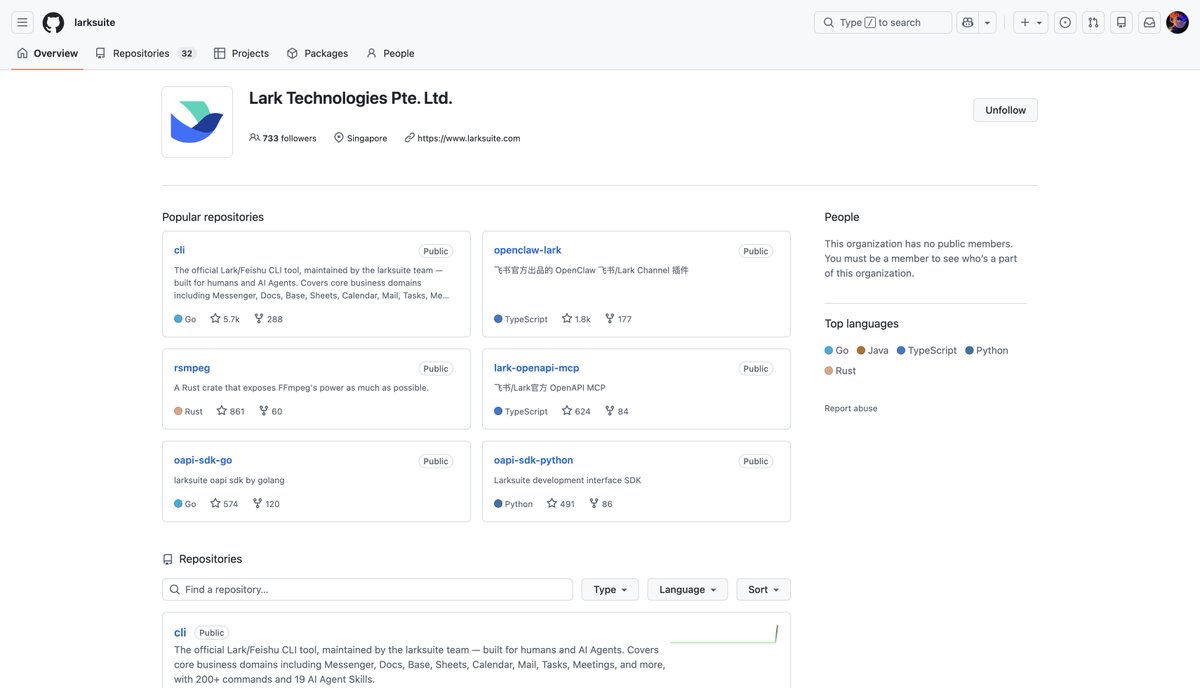This screenshot has height=688, width=1200.
Task: Open the Language filter dropdown
Action: tap(688, 589)
